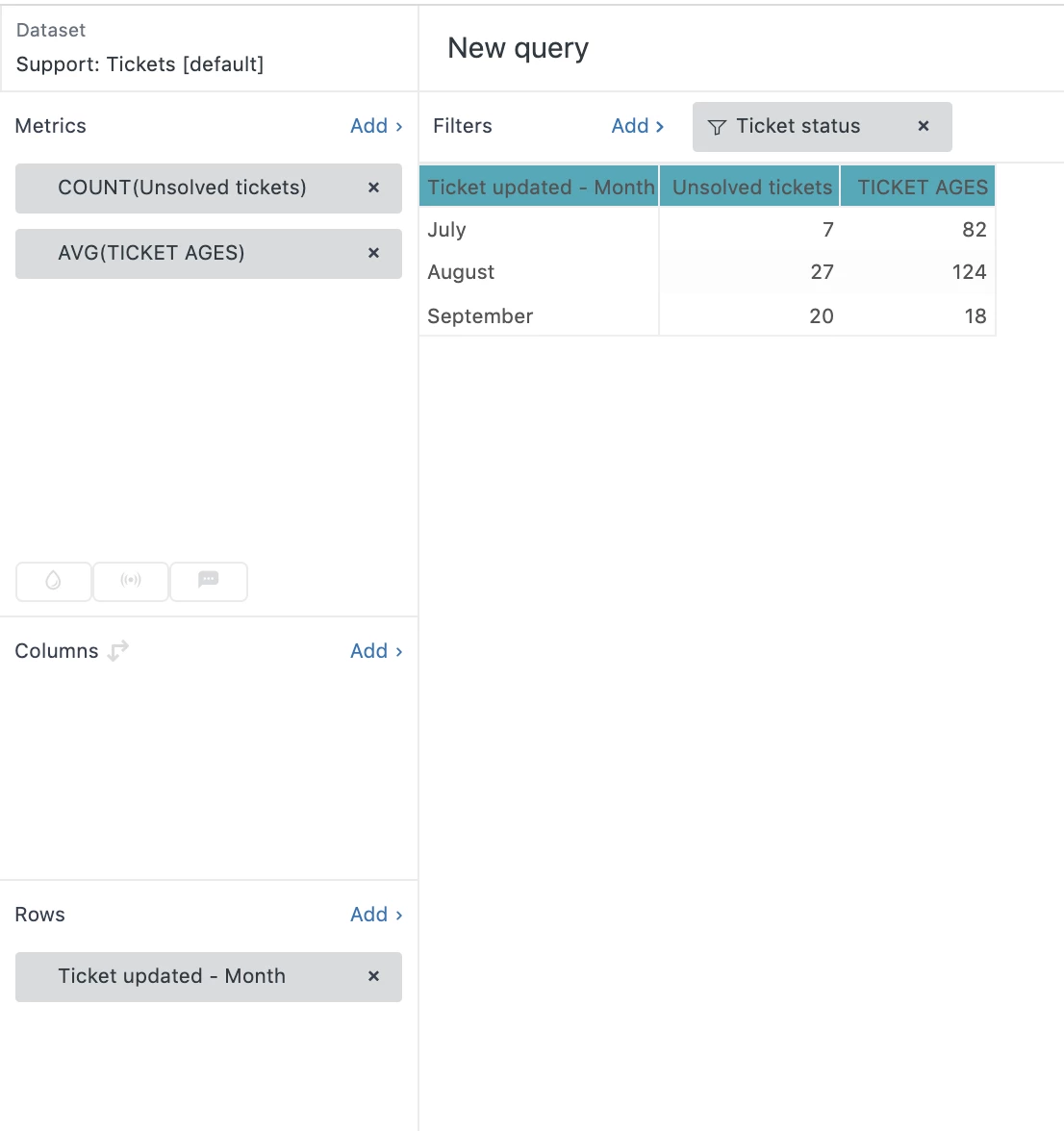
Task: Click the droplet icon button under Metrics
Action: (53, 581)
